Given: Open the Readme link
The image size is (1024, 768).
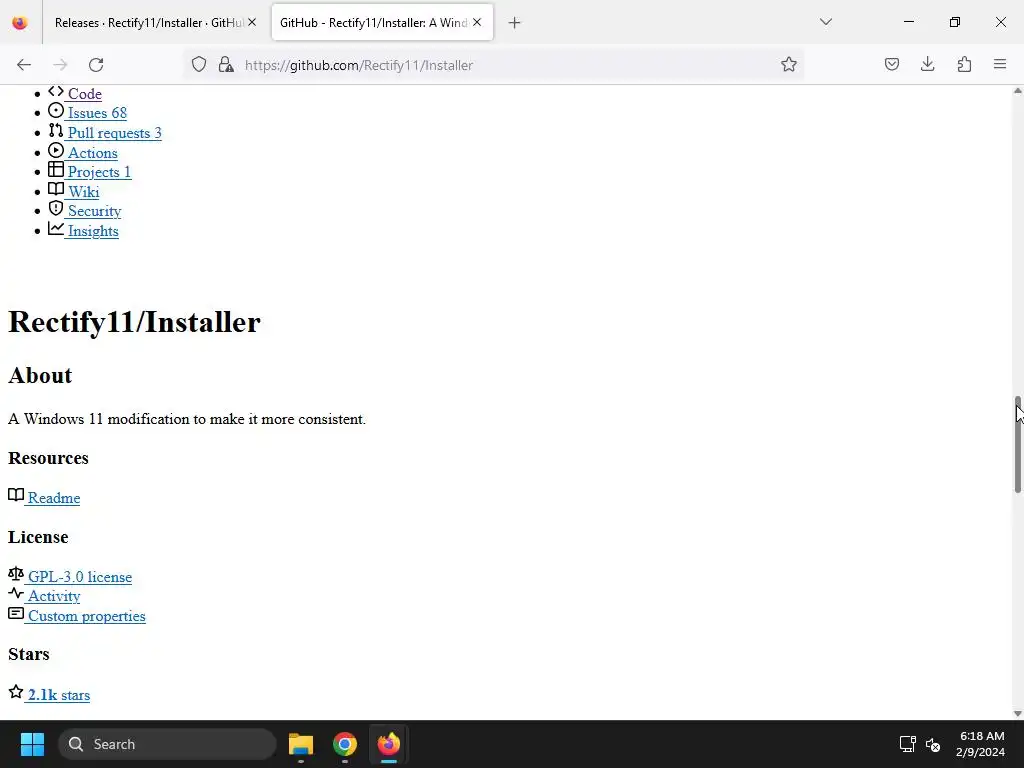Looking at the screenshot, I should (54, 498).
